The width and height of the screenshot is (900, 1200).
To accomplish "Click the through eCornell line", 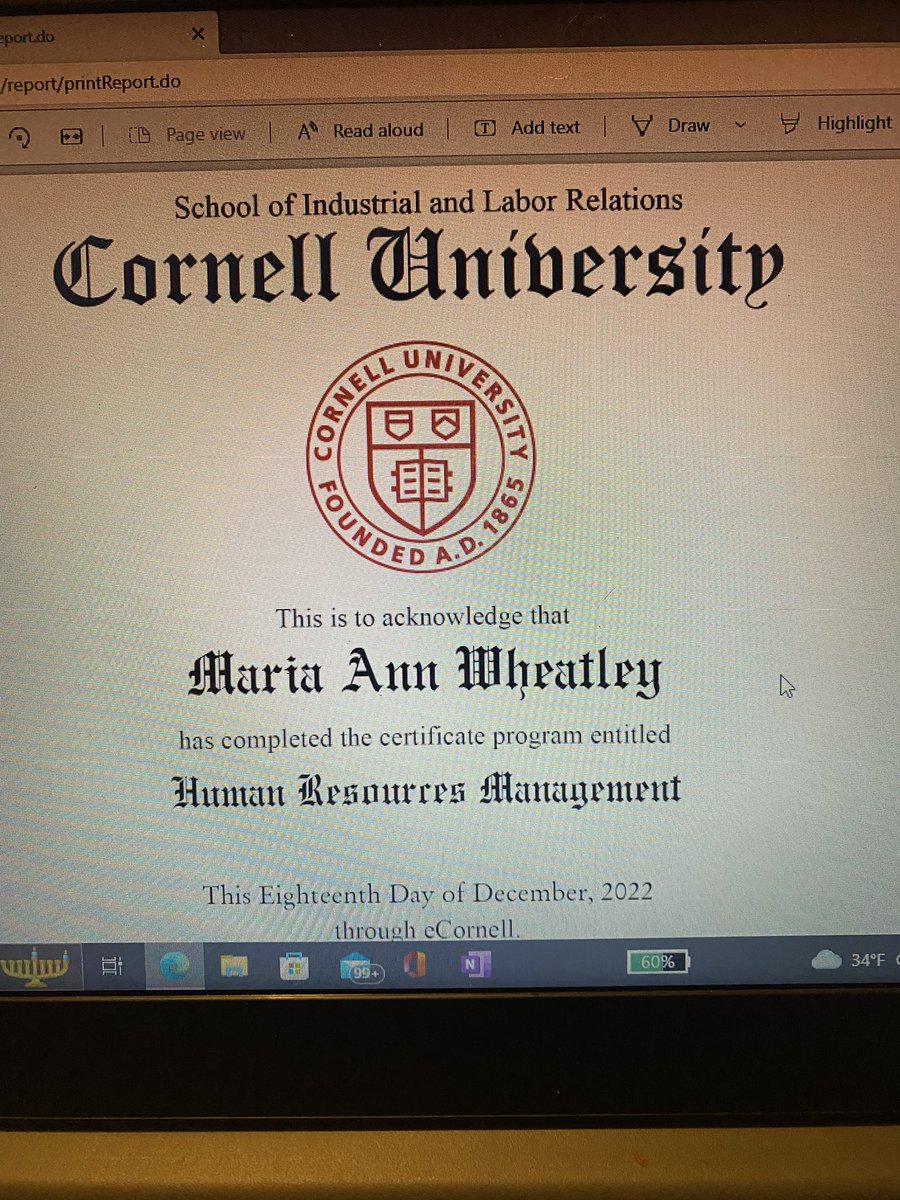I will pyautogui.click(x=427, y=930).
